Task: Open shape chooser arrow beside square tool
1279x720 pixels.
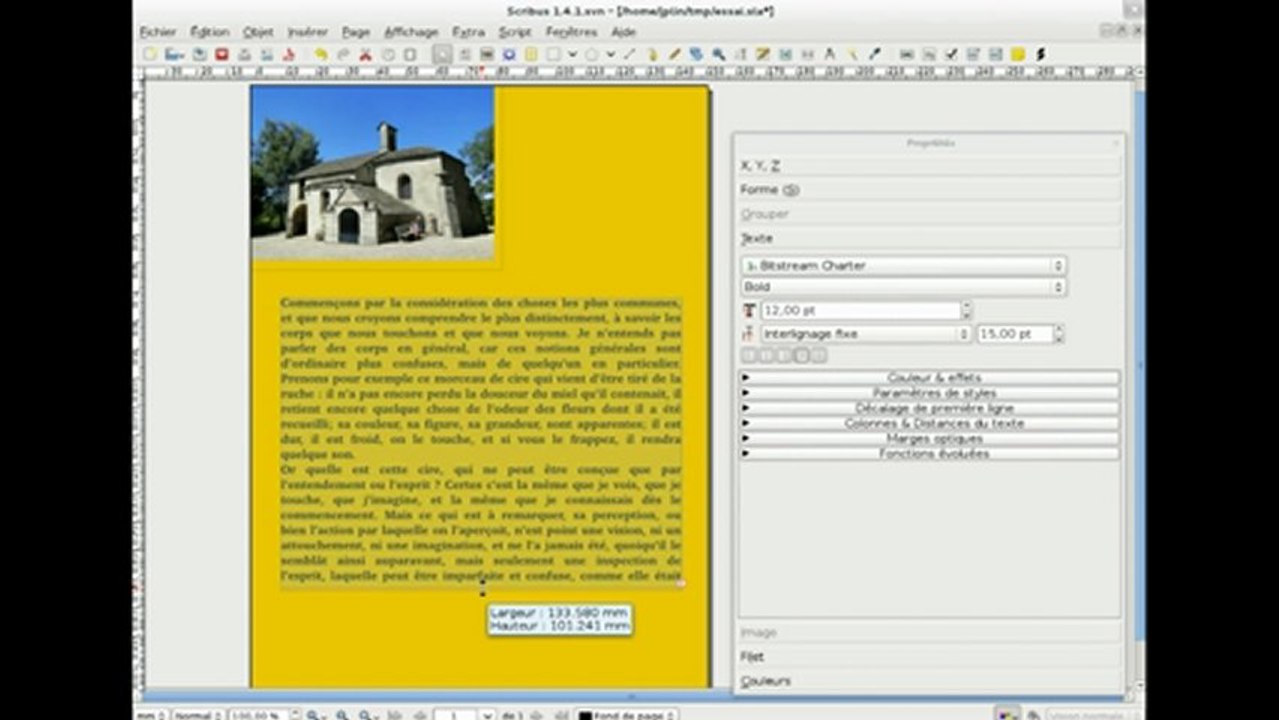Action: pyautogui.click(x=572, y=54)
